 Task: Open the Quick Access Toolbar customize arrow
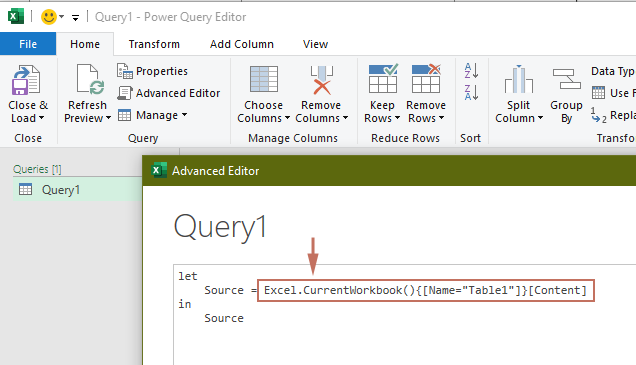pyautogui.click(x=75, y=17)
